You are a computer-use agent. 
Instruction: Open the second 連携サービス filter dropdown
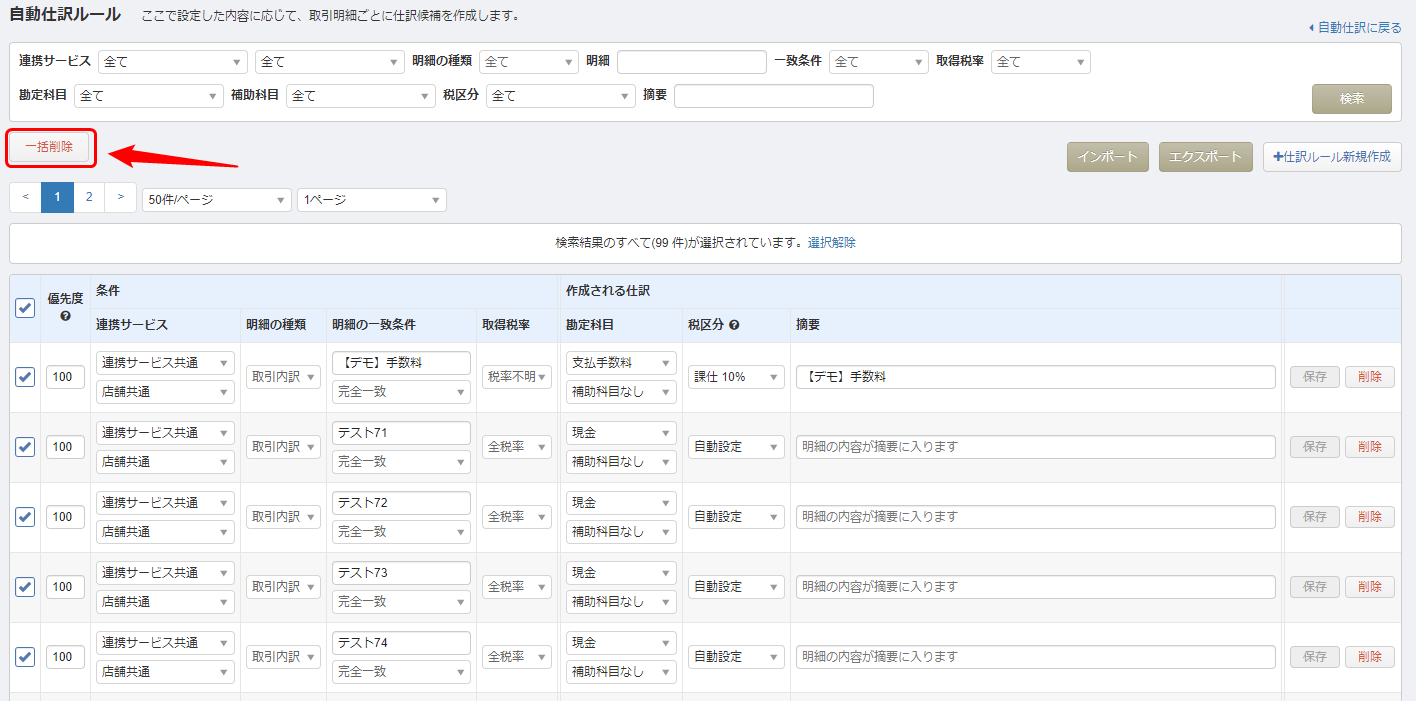[330, 62]
